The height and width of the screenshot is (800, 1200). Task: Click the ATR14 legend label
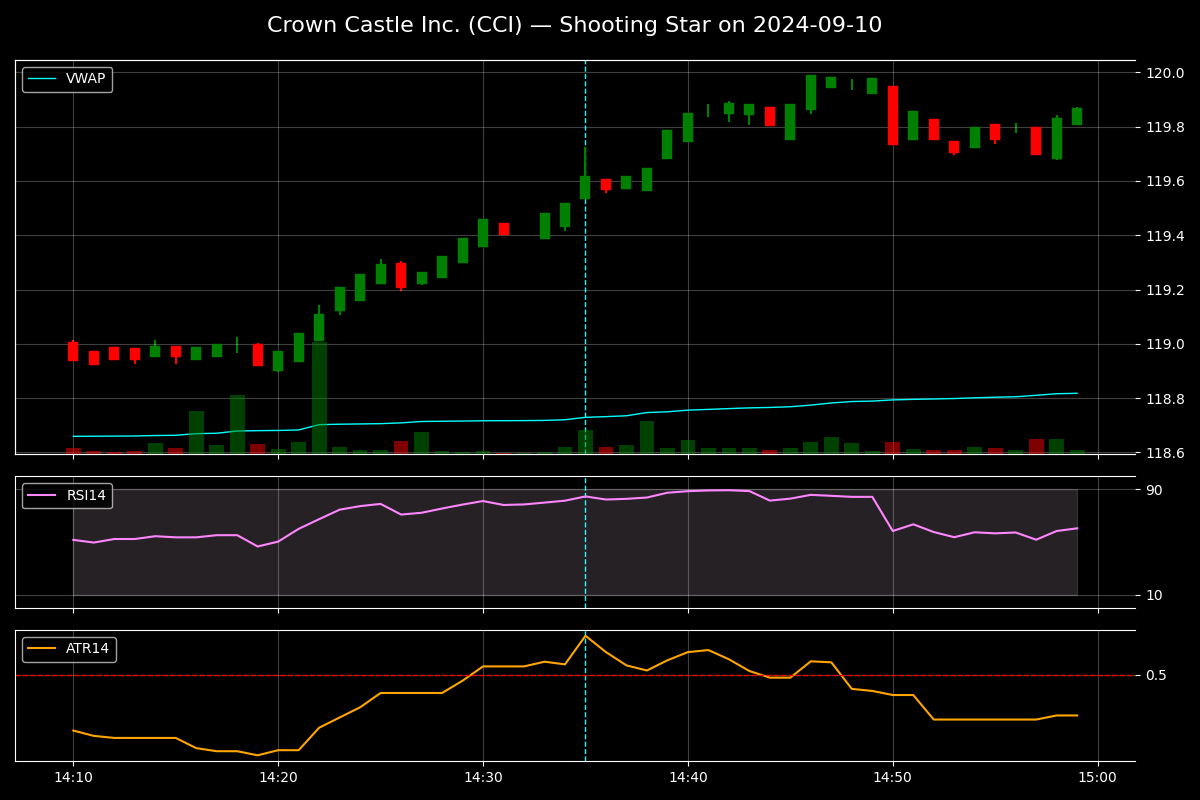pos(86,649)
